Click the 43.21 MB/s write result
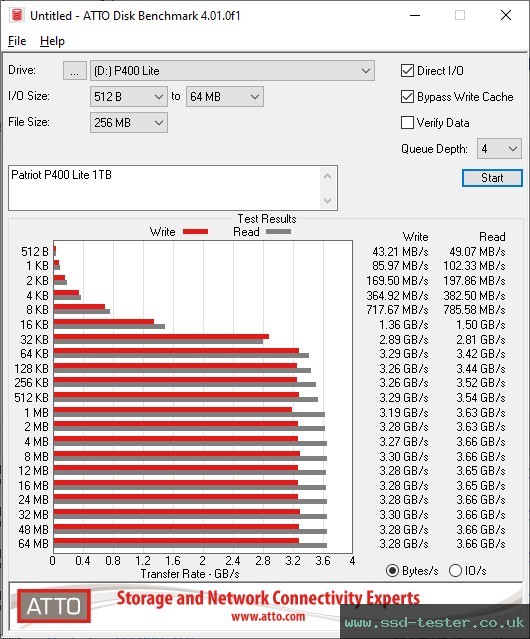This screenshot has height=639, width=530. tap(400, 252)
